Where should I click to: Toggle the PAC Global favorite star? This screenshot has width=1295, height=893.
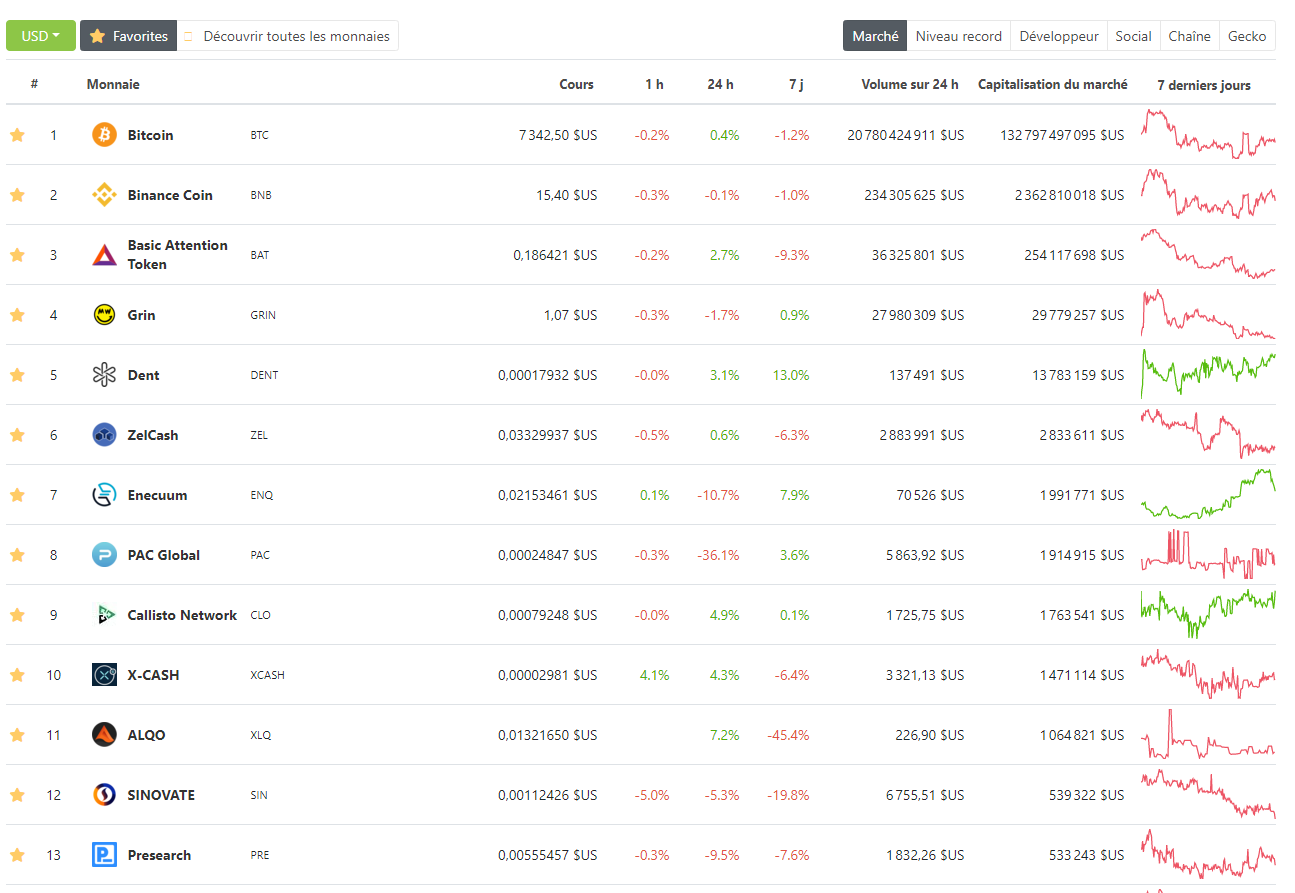(x=17, y=555)
